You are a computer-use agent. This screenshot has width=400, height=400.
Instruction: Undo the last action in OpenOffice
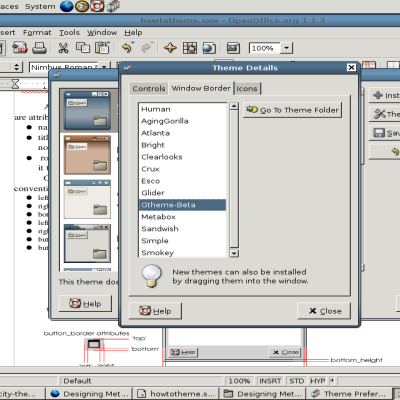(x=127, y=48)
